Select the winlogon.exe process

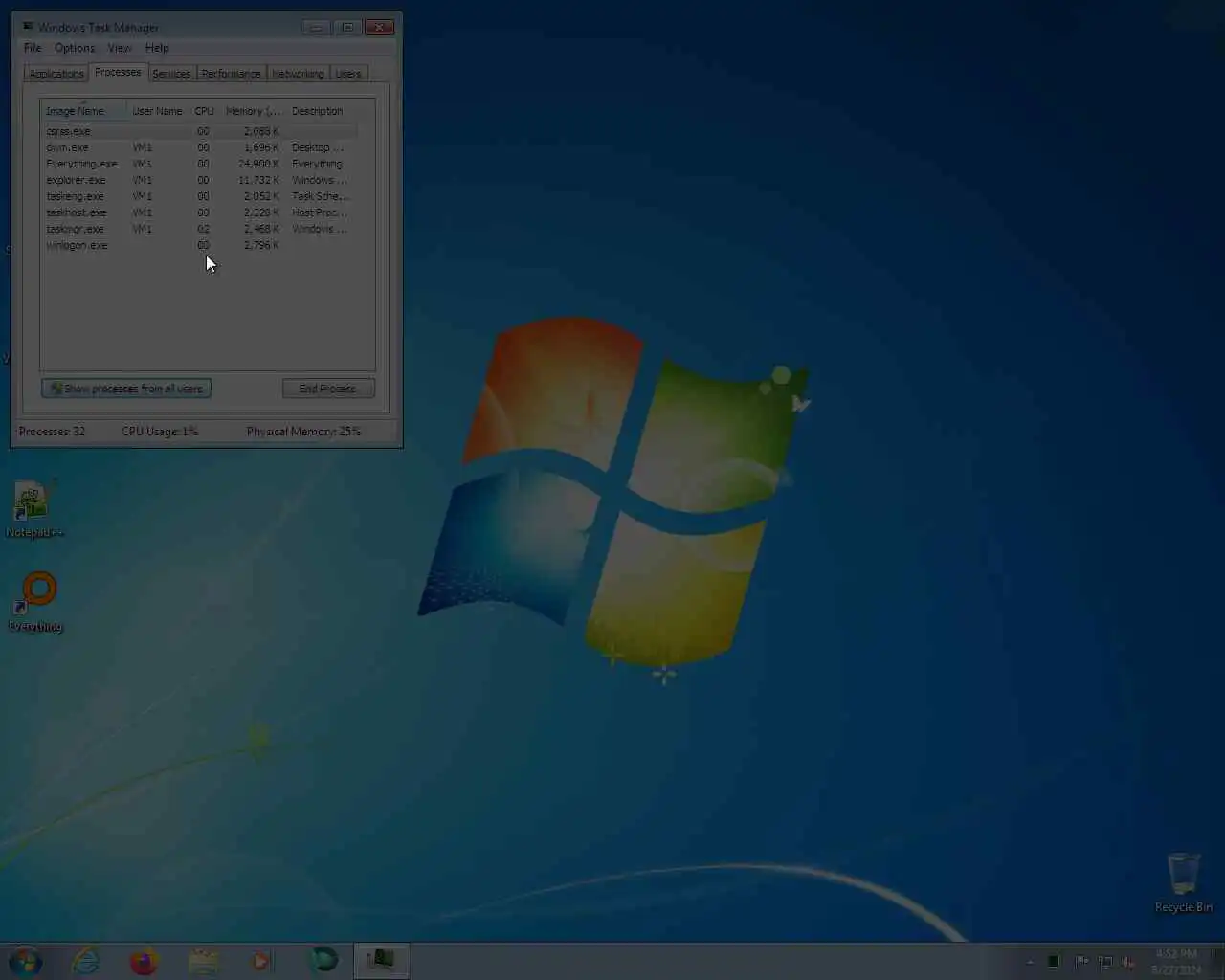(201, 245)
